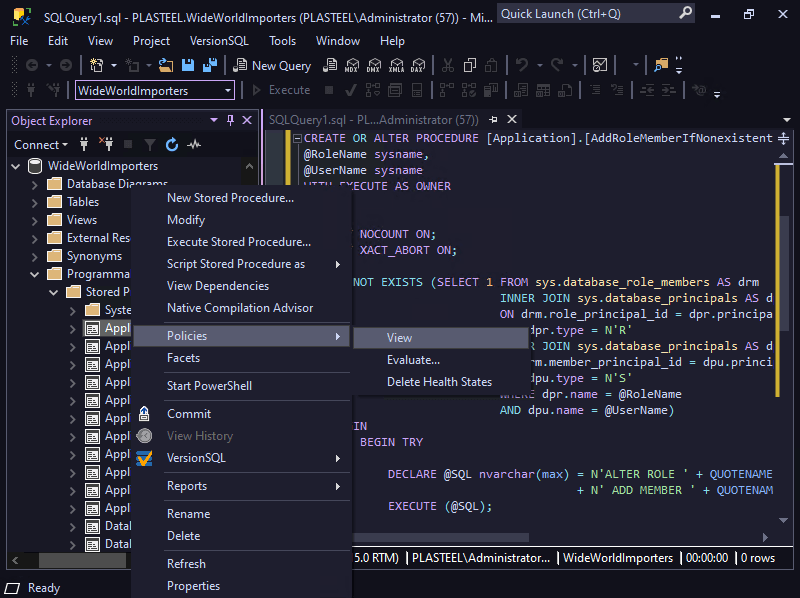Expand the Views folder
Viewport: 800px width, 598px height.
[34, 220]
